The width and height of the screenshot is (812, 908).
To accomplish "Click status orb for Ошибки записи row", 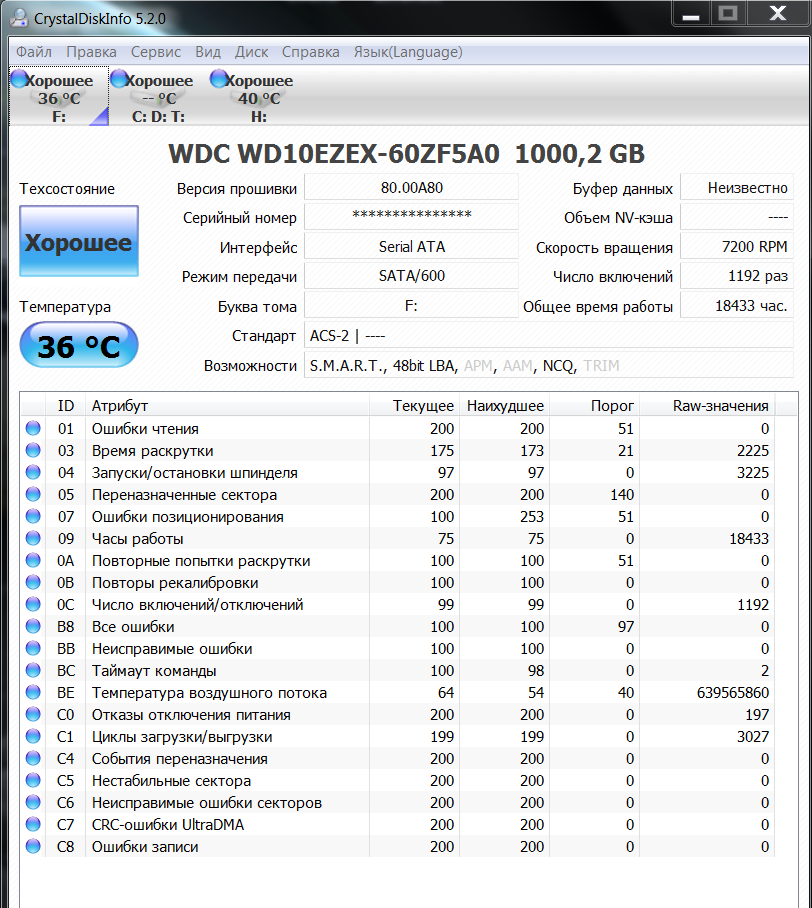I will 33,846.
